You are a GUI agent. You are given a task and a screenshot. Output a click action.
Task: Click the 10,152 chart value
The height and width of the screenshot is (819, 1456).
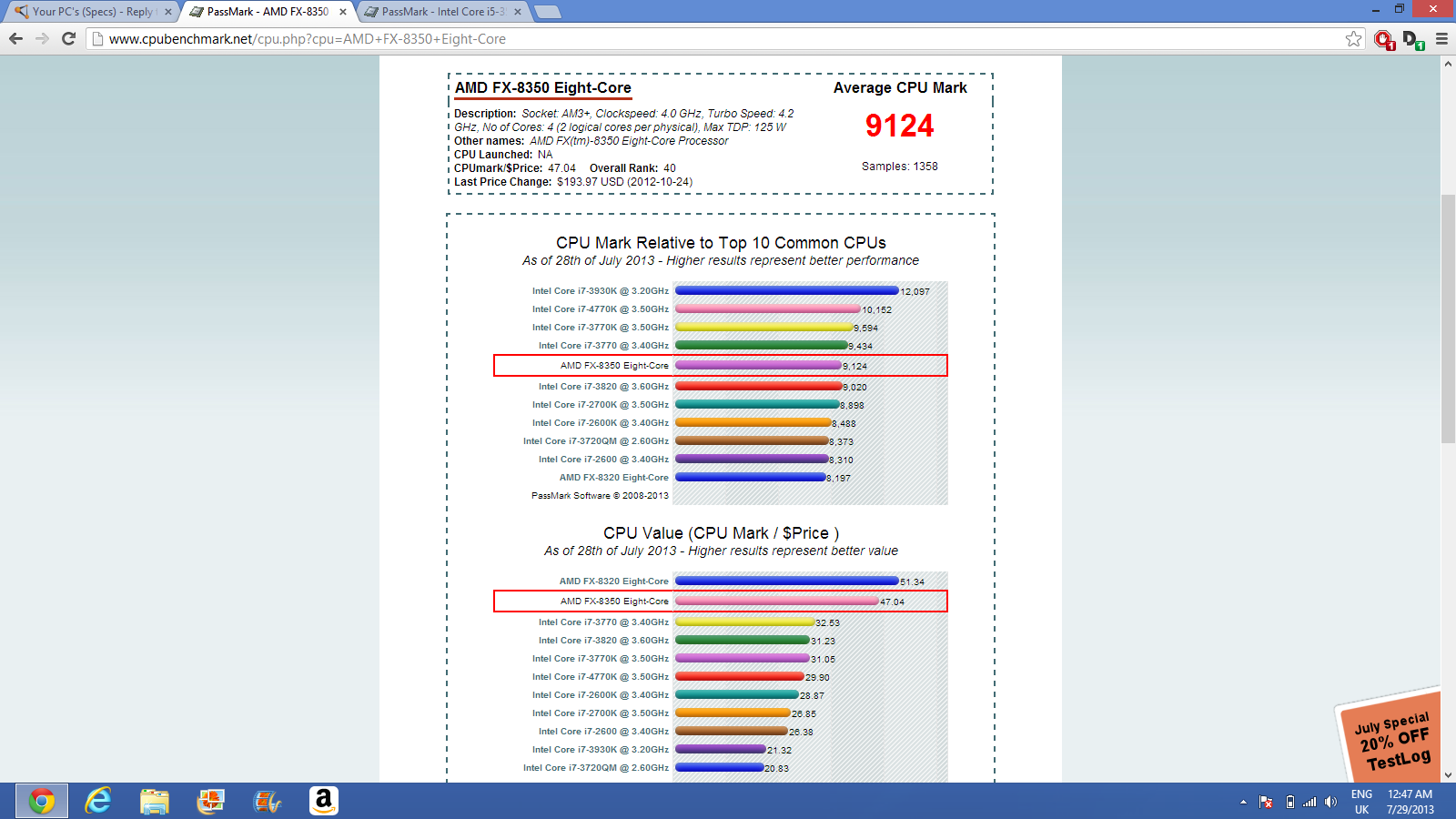(x=877, y=310)
